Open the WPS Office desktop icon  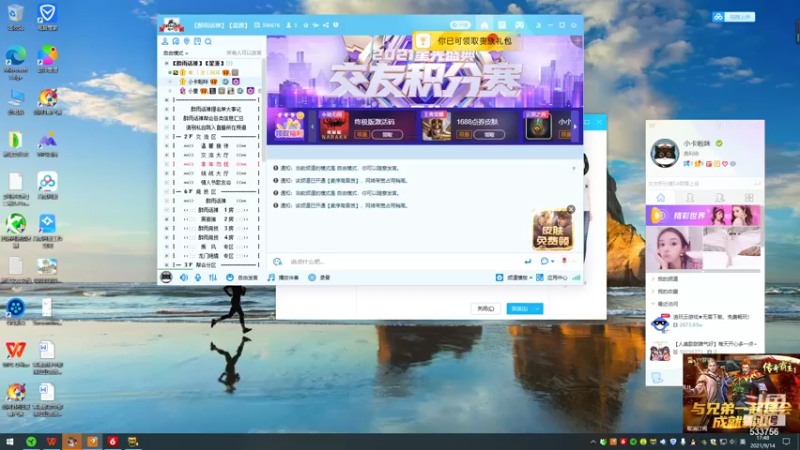(16, 355)
